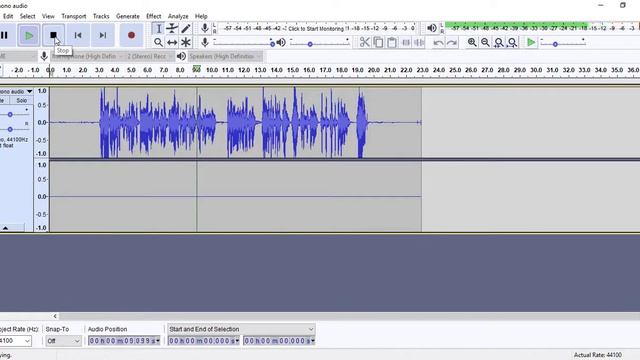Screen dimensions: 640x360
Task: Open the View menu
Action: click(x=48, y=16)
